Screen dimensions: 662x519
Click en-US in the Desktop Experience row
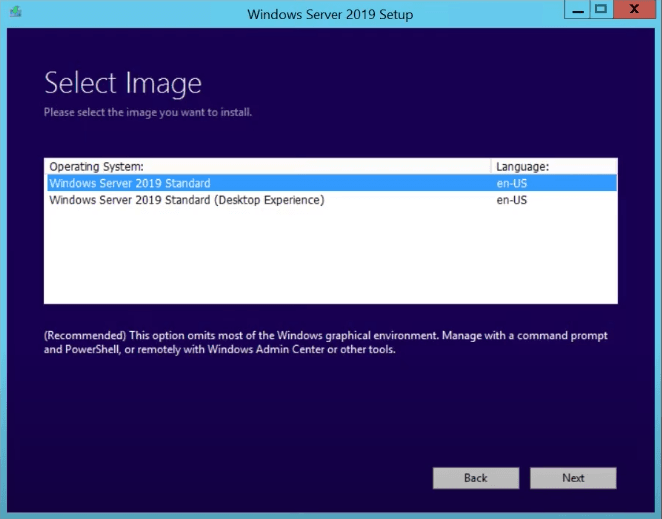(512, 200)
